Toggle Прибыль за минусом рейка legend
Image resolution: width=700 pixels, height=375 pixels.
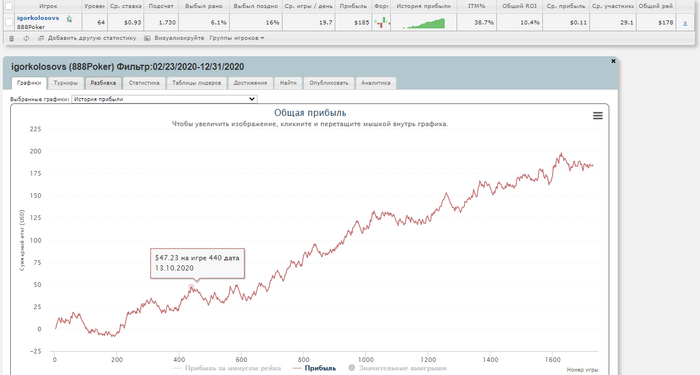click(227, 368)
